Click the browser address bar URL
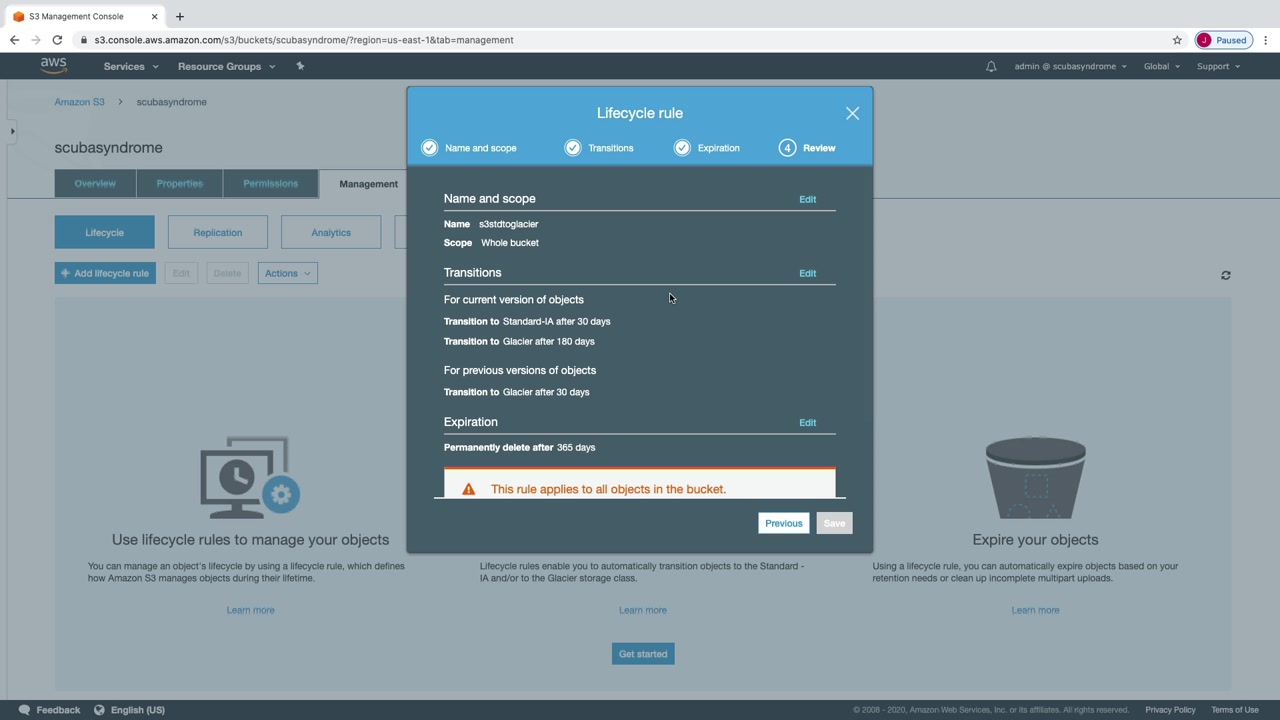 pyautogui.click(x=304, y=40)
